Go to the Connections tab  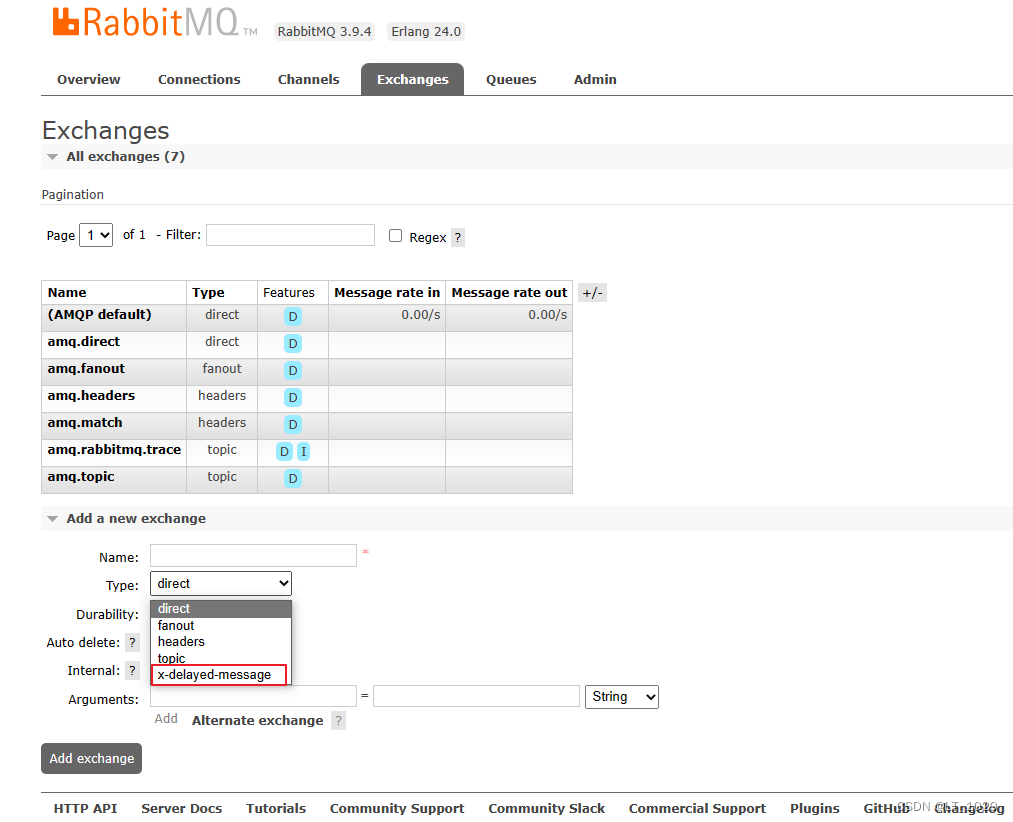point(199,79)
